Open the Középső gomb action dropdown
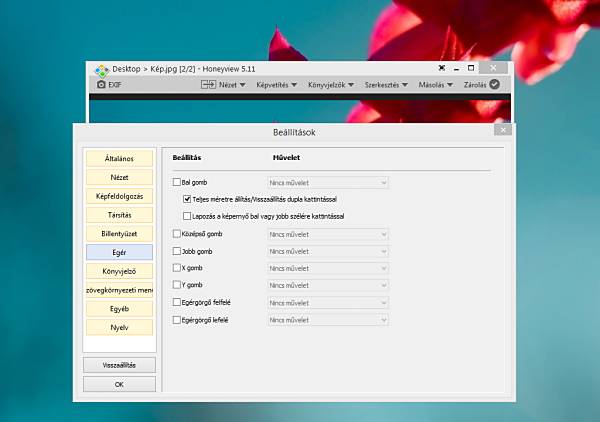The height and width of the screenshot is (422, 600). pos(328,235)
